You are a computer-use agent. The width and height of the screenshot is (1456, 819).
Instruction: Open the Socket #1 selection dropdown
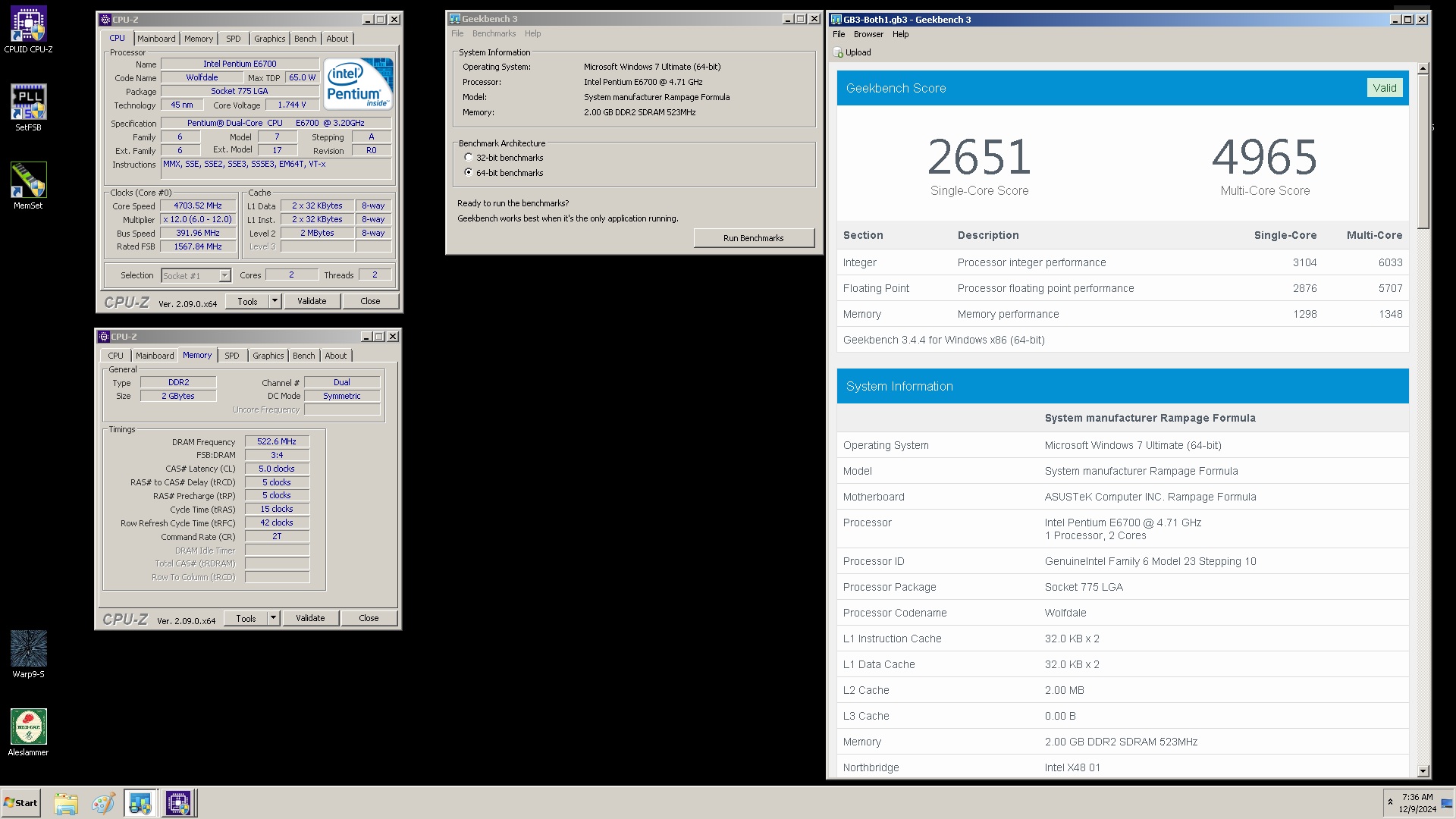[224, 275]
